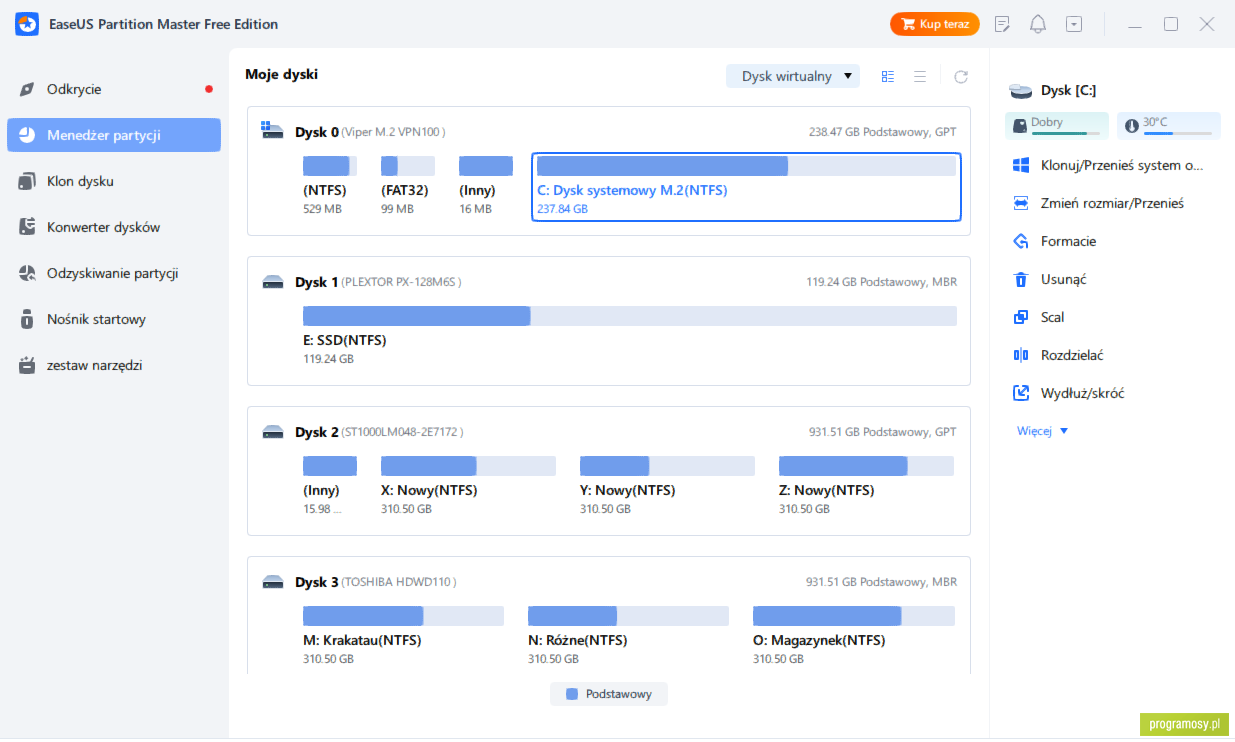Click the Dysk [C:] disk icon in right panel

[1020, 91]
